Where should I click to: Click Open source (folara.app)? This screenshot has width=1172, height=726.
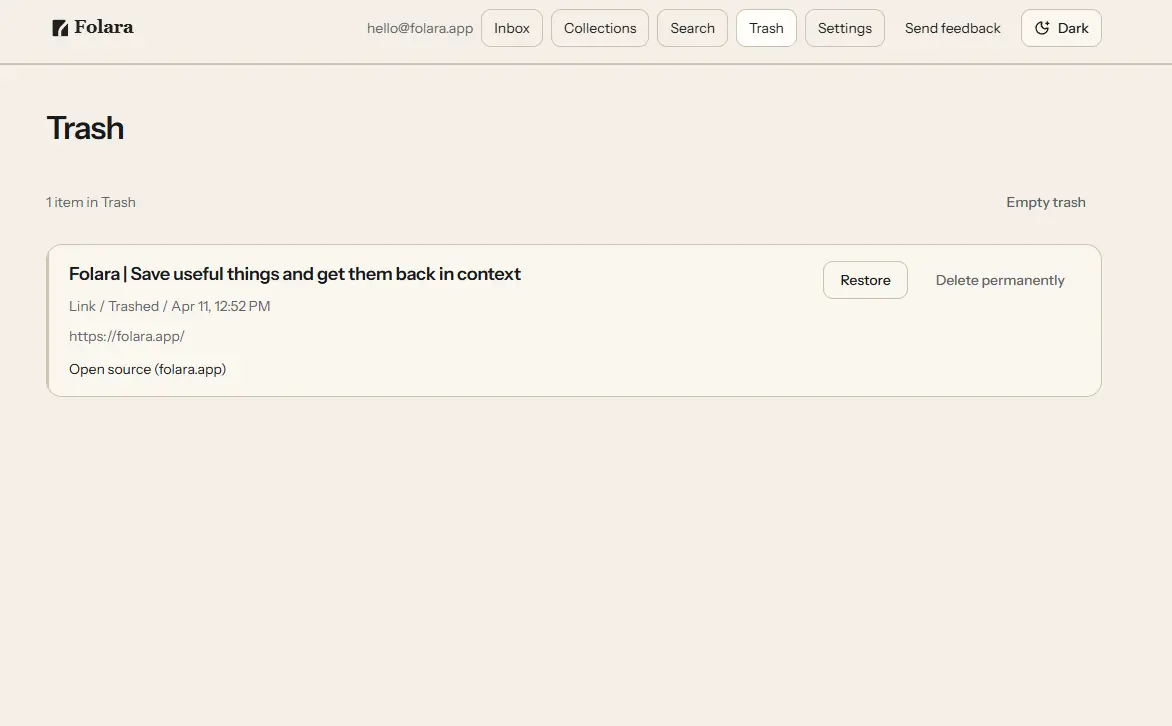pos(147,369)
